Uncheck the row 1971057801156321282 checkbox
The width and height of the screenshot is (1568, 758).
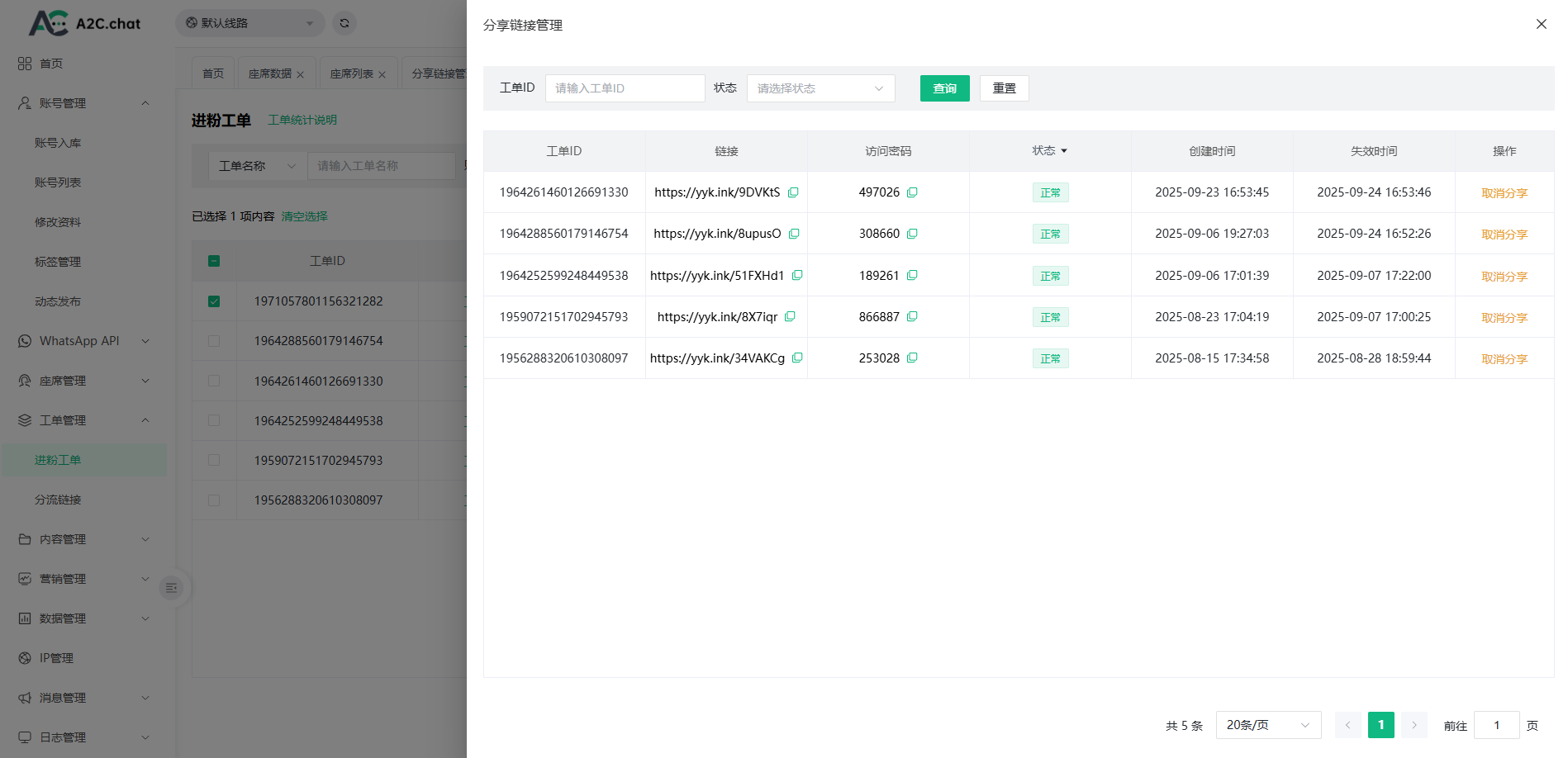(x=214, y=301)
